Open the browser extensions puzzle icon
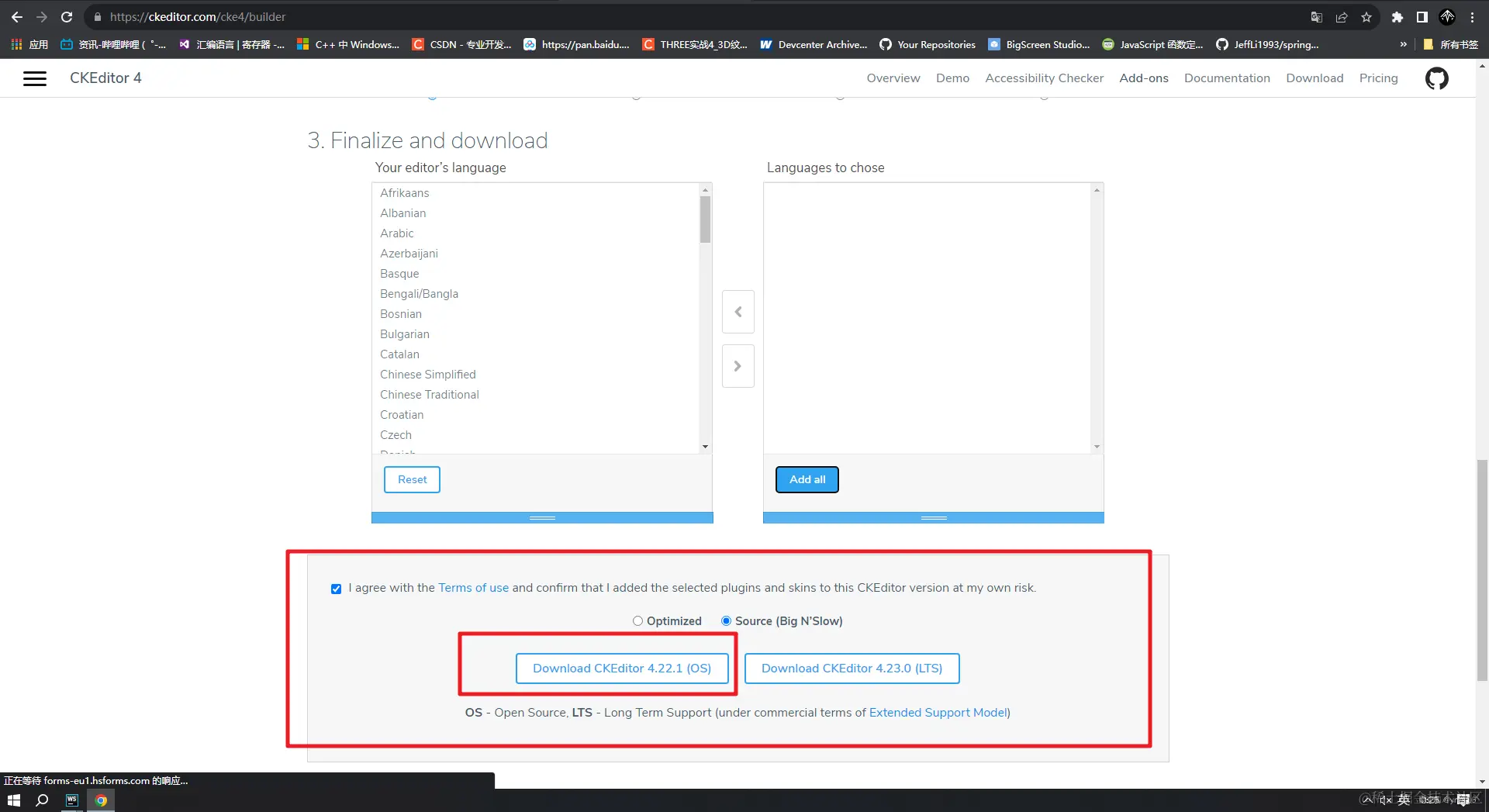The width and height of the screenshot is (1489, 812). 1397,17
